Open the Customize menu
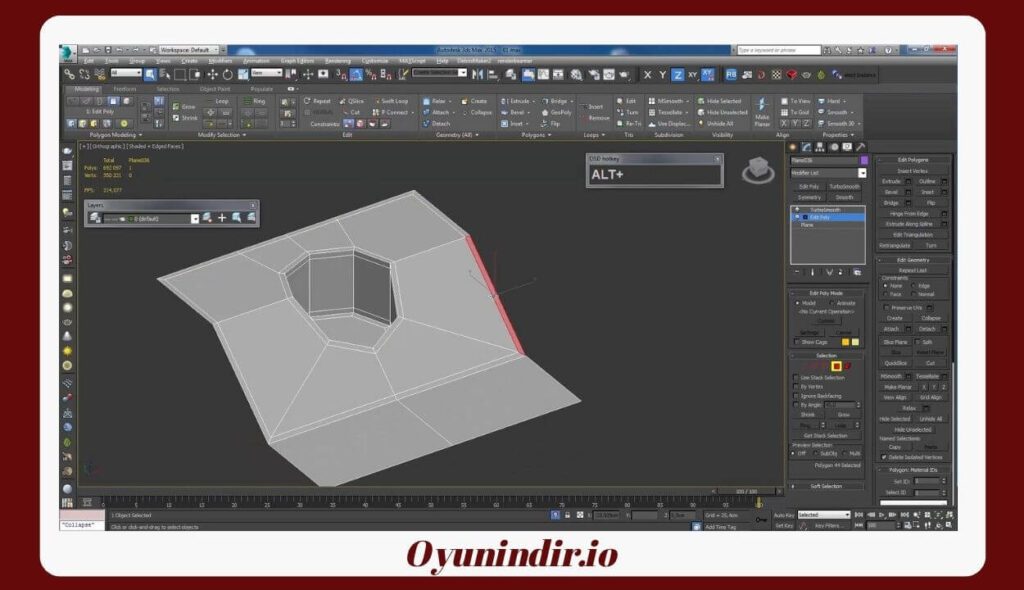The height and width of the screenshot is (590, 1024). tap(375, 61)
